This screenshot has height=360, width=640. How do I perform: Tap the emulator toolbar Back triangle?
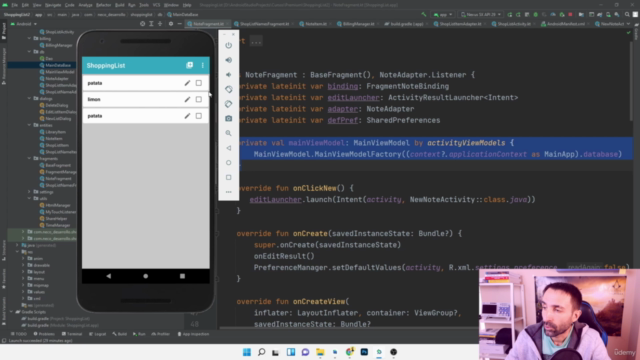[229, 148]
